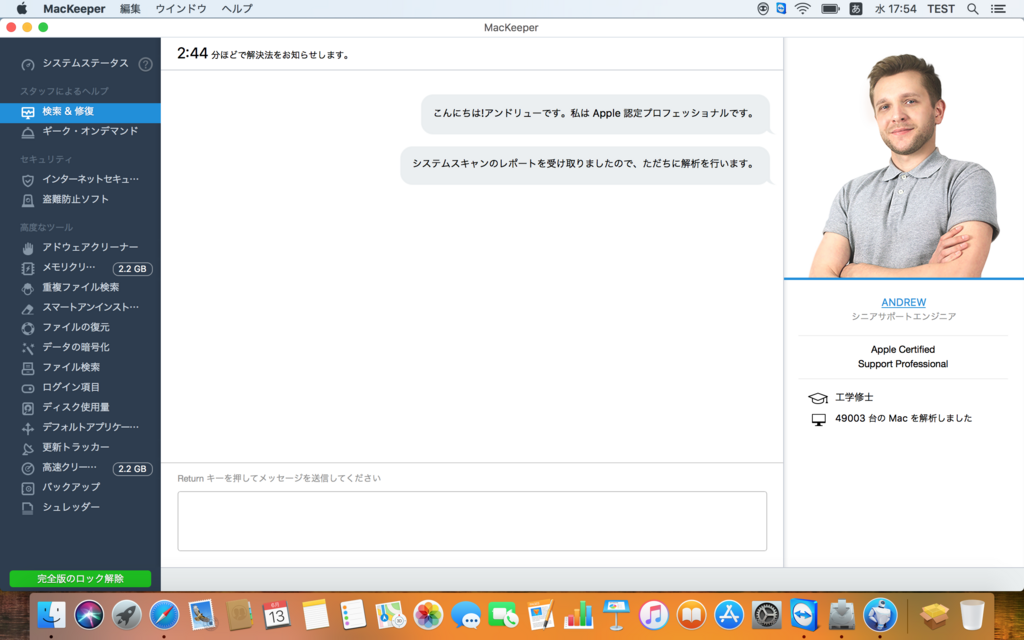This screenshot has width=1024, height=640.
Task: Open Notification Center list icon
Action: point(999,9)
